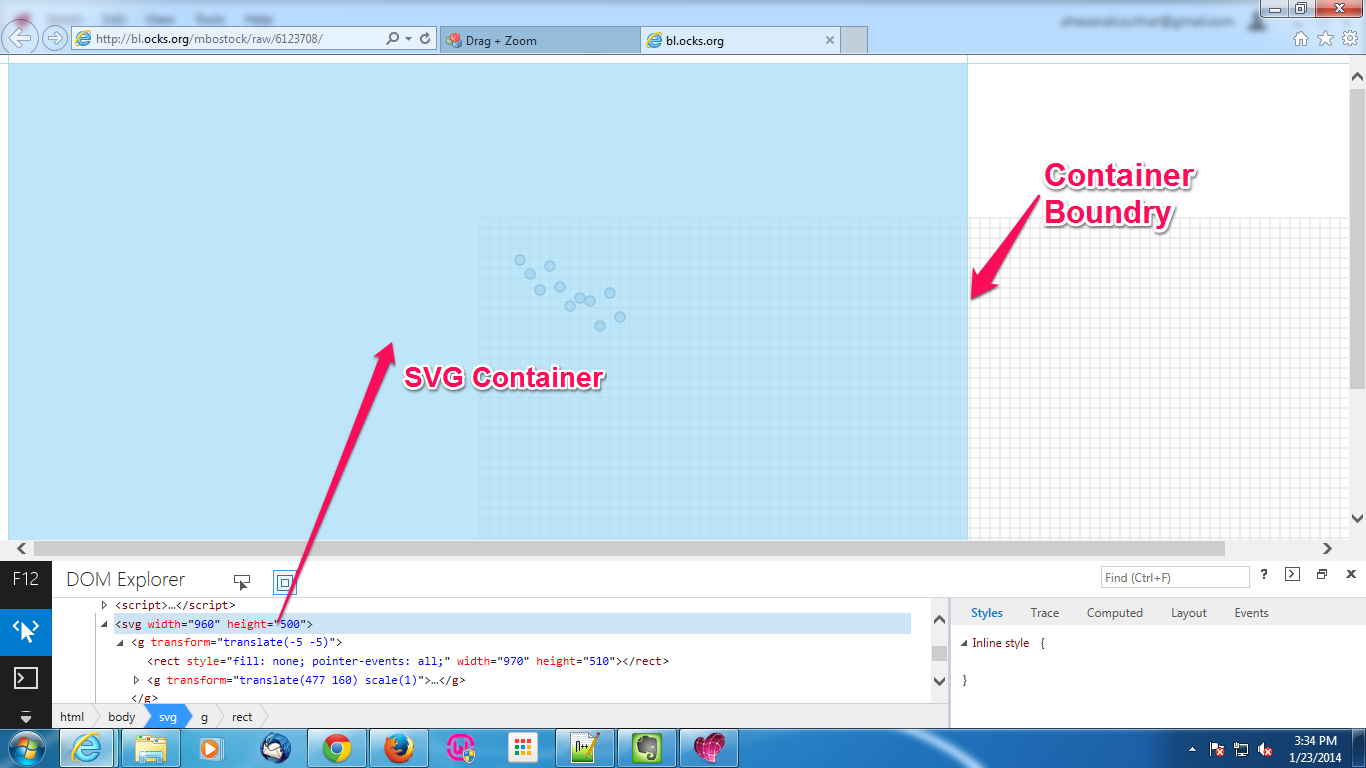Image resolution: width=1366 pixels, height=768 pixels.
Task: Show more developer tools in the sidebar
Action: [26, 716]
